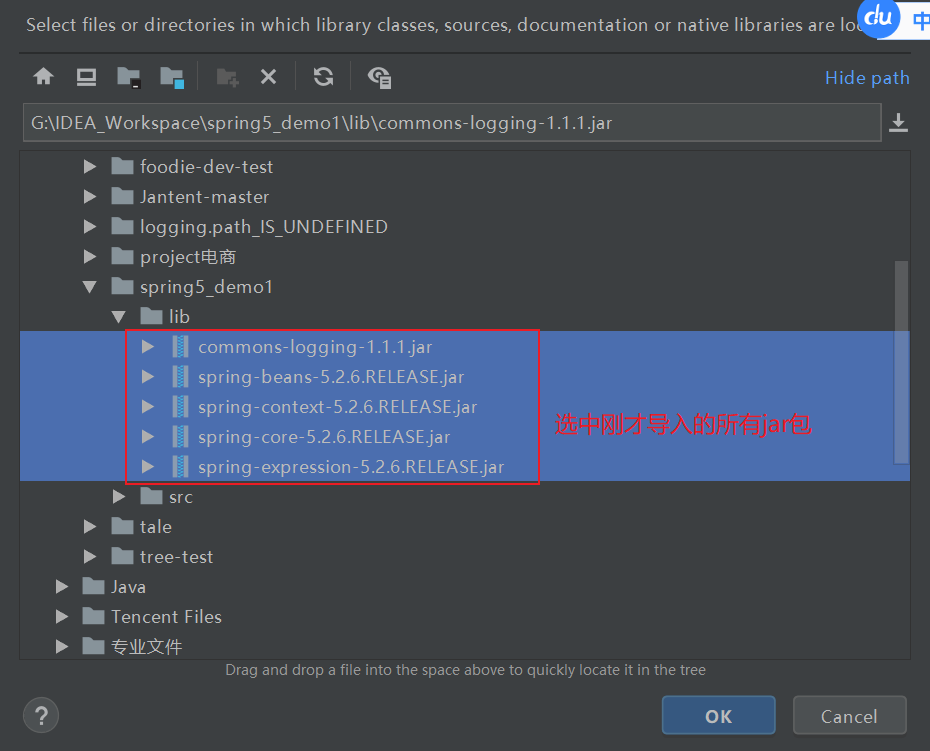Click the path text field
Viewport: 930px width, 751px height.
click(452, 123)
